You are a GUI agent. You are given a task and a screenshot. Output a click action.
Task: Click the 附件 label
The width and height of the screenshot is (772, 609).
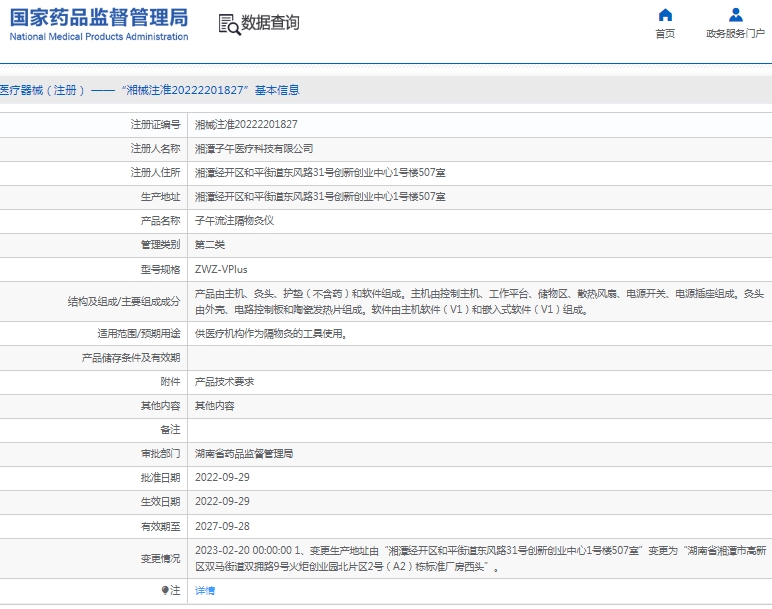(170, 382)
